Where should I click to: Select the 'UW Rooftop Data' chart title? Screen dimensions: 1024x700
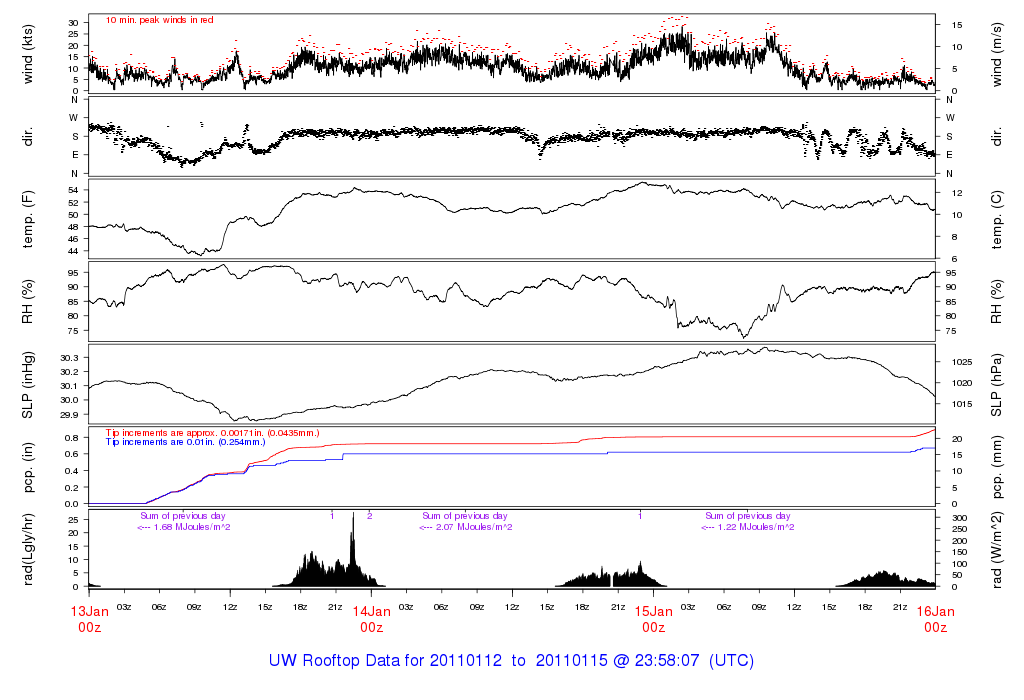[511, 660]
